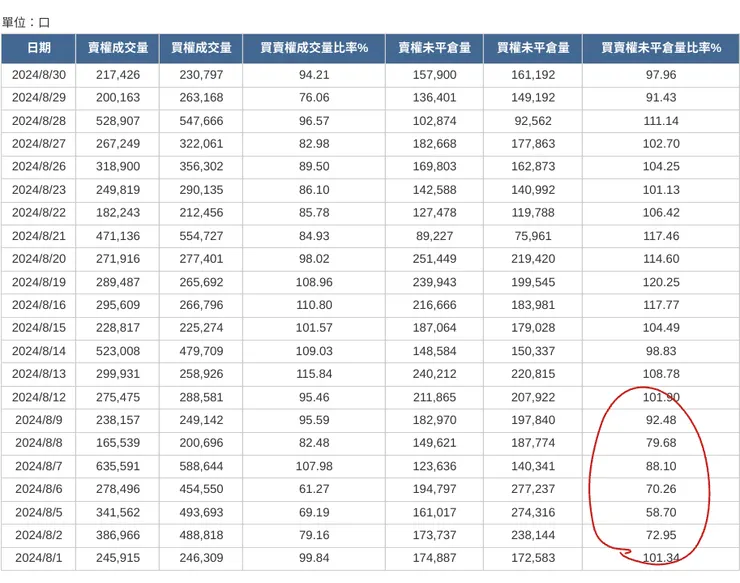This screenshot has width=740, height=583.
Task: Click put open interest 89,227
Action: pyautogui.click(x=434, y=236)
